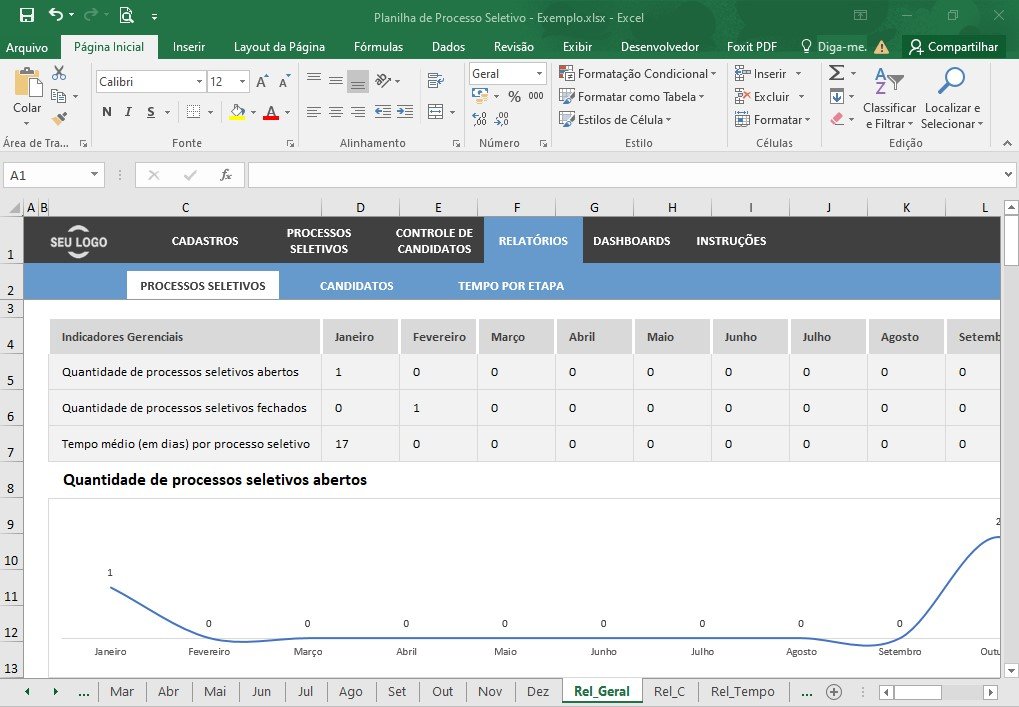Toggle underline formatting (S)
Screen dimensions: 1019x707
click(x=151, y=112)
